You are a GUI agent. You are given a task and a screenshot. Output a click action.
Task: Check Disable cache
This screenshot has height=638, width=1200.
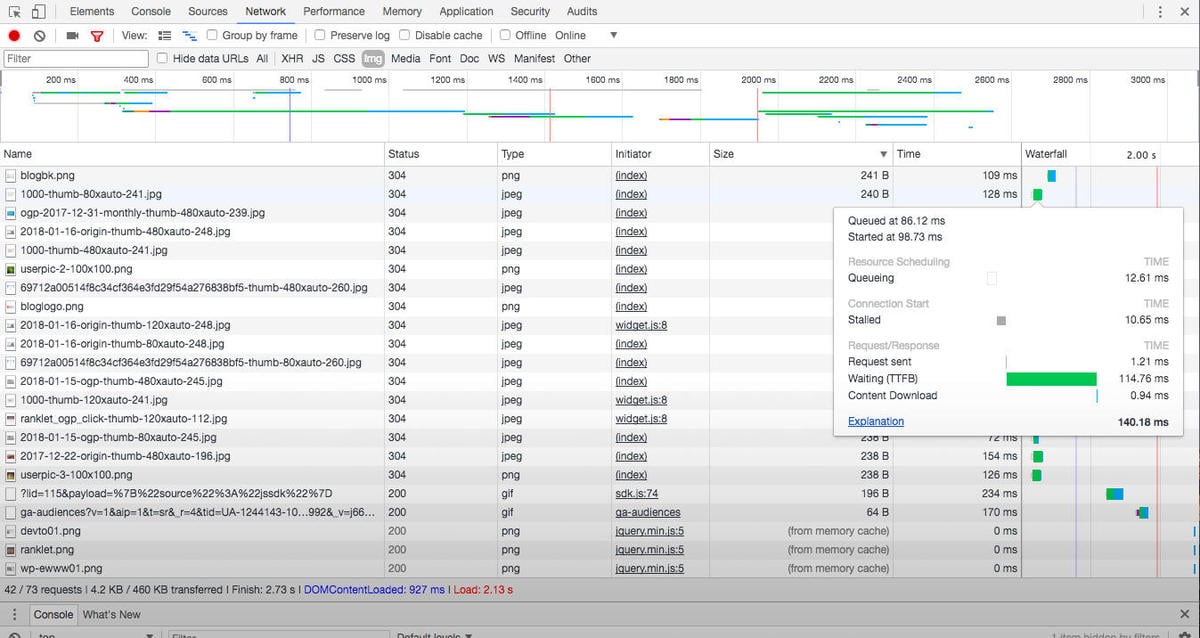tap(405, 35)
